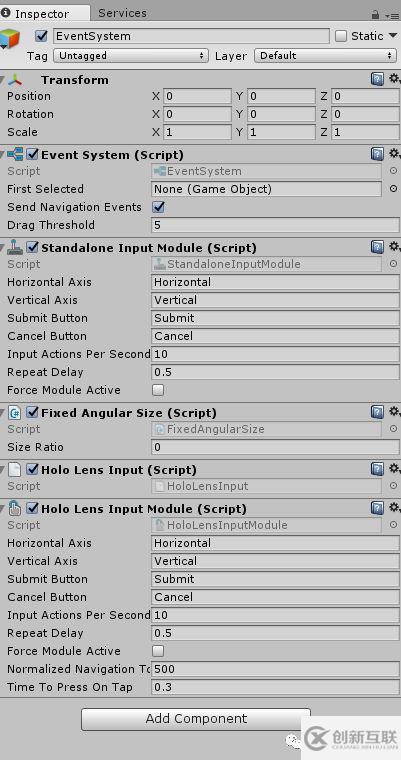Enable Force Module Active in Standalone Input Module
The height and width of the screenshot is (760, 401).
tap(158, 390)
